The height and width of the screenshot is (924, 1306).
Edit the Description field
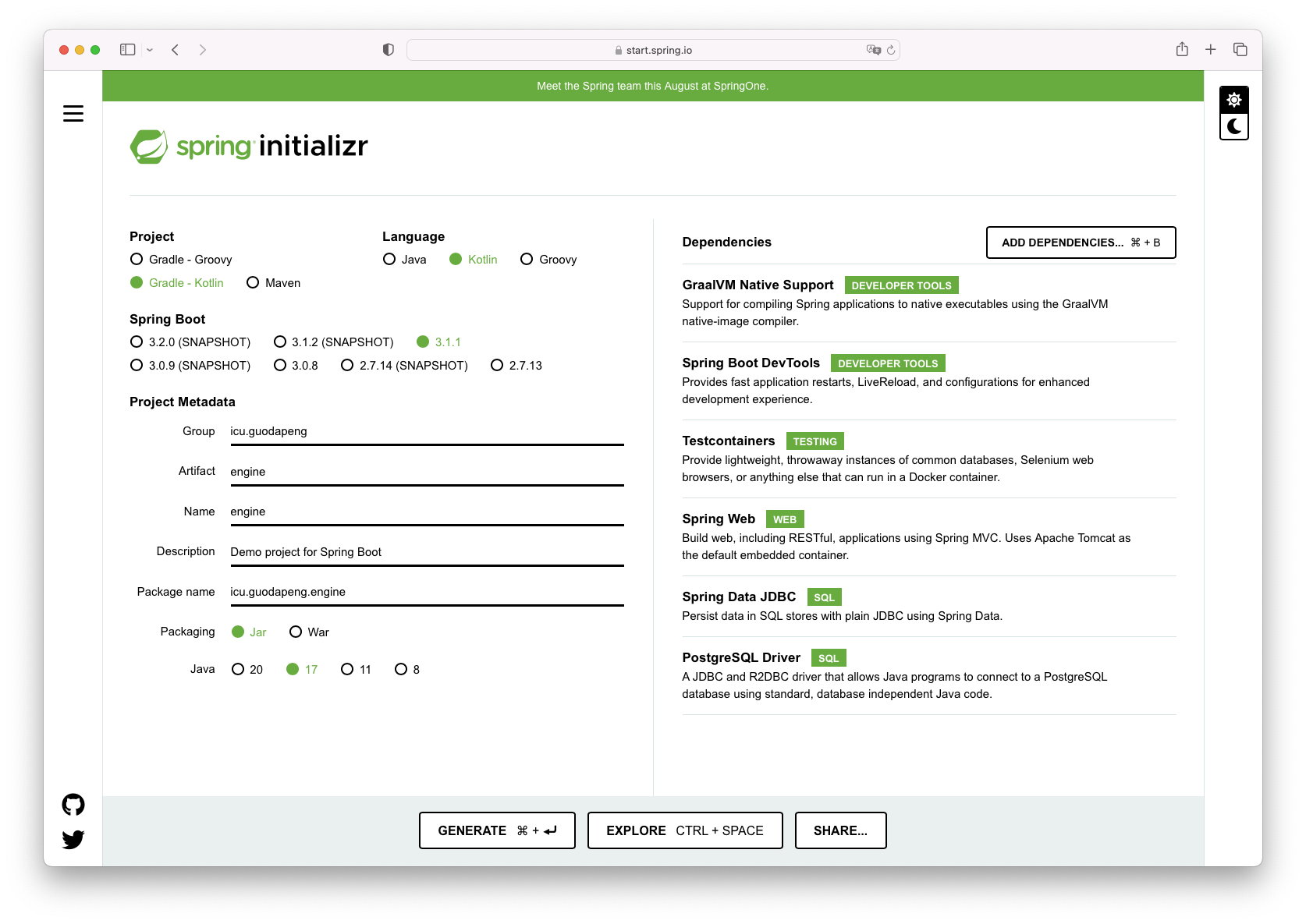tap(427, 552)
